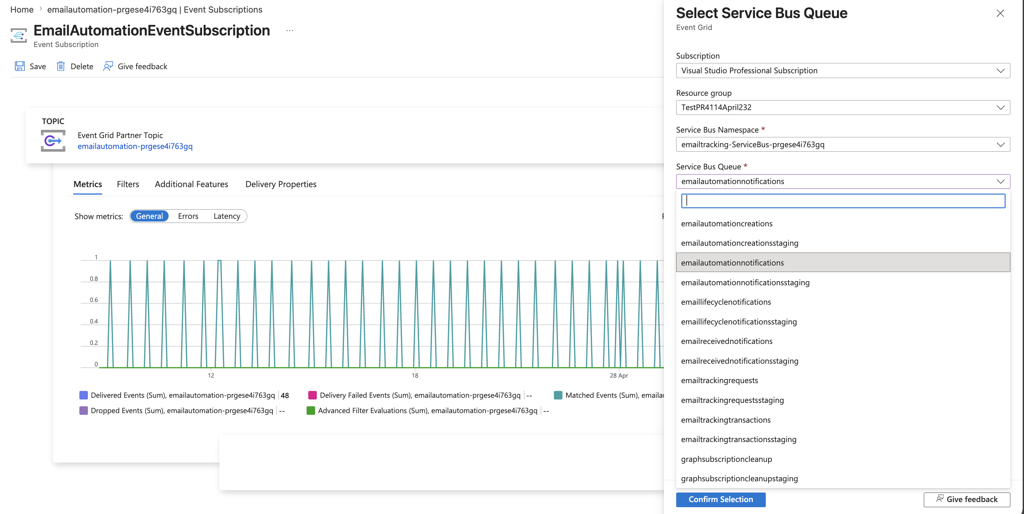Click the Event Grid Partner Topic icon
Viewport: 1024px width, 514px height.
click(x=53, y=140)
